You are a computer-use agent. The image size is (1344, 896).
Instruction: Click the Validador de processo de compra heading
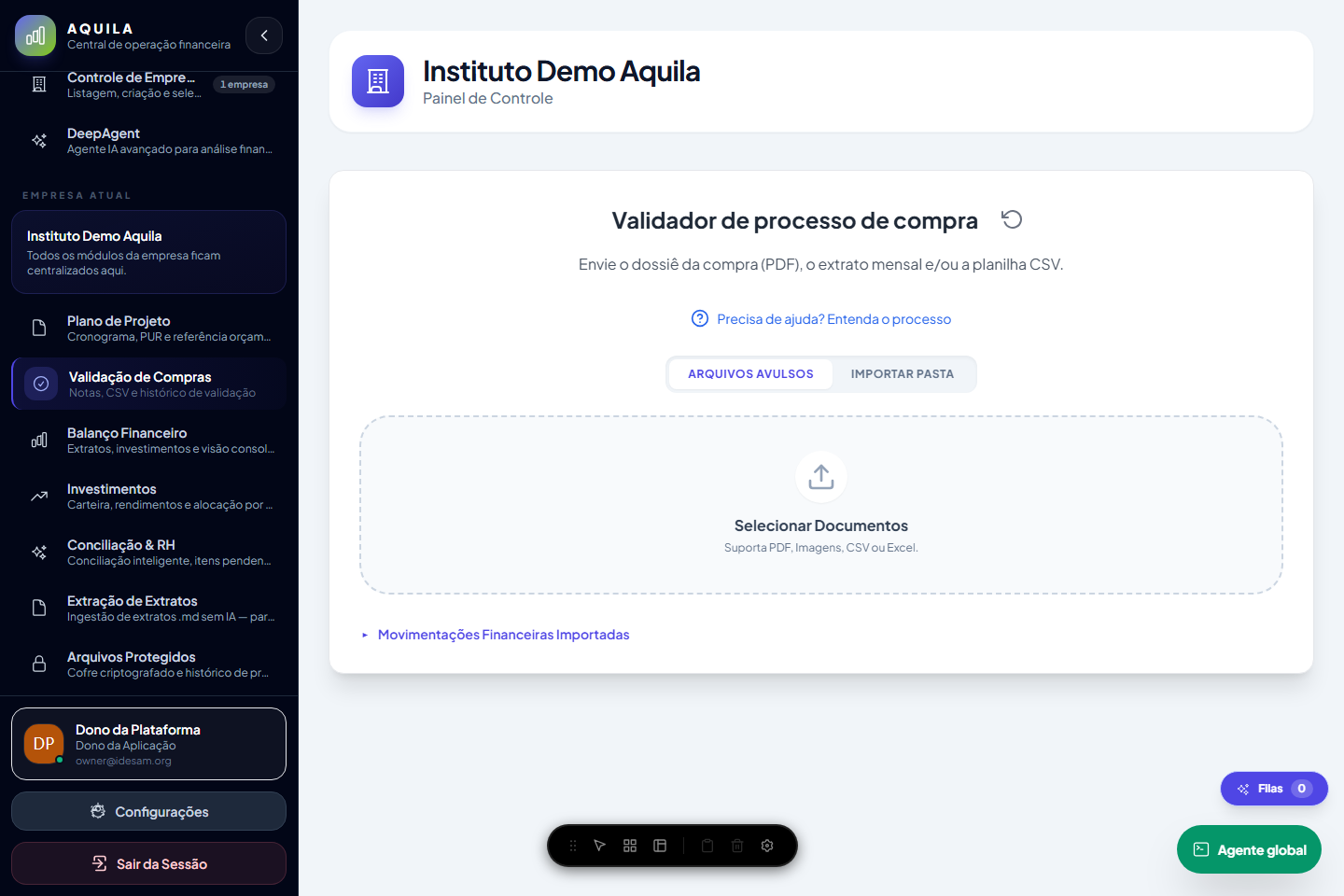point(795,220)
